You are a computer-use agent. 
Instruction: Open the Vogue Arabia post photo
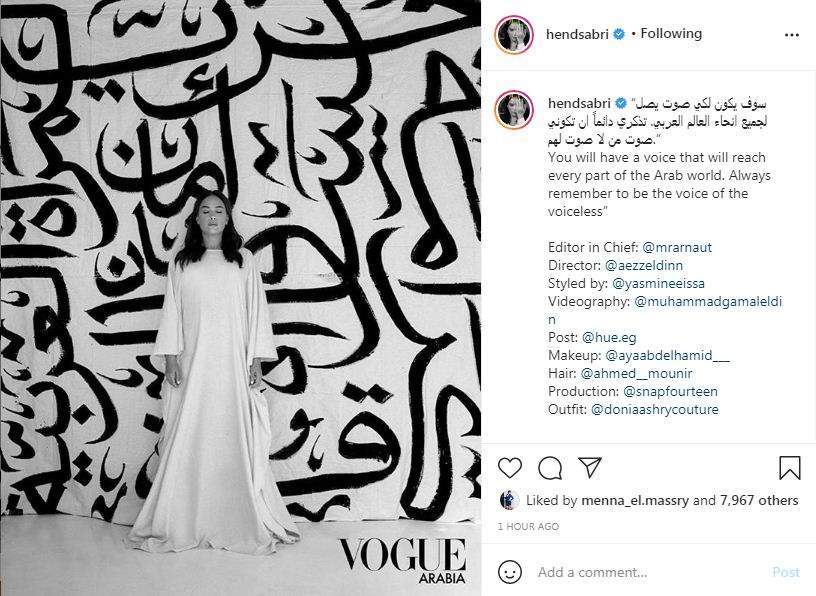click(x=240, y=298)
